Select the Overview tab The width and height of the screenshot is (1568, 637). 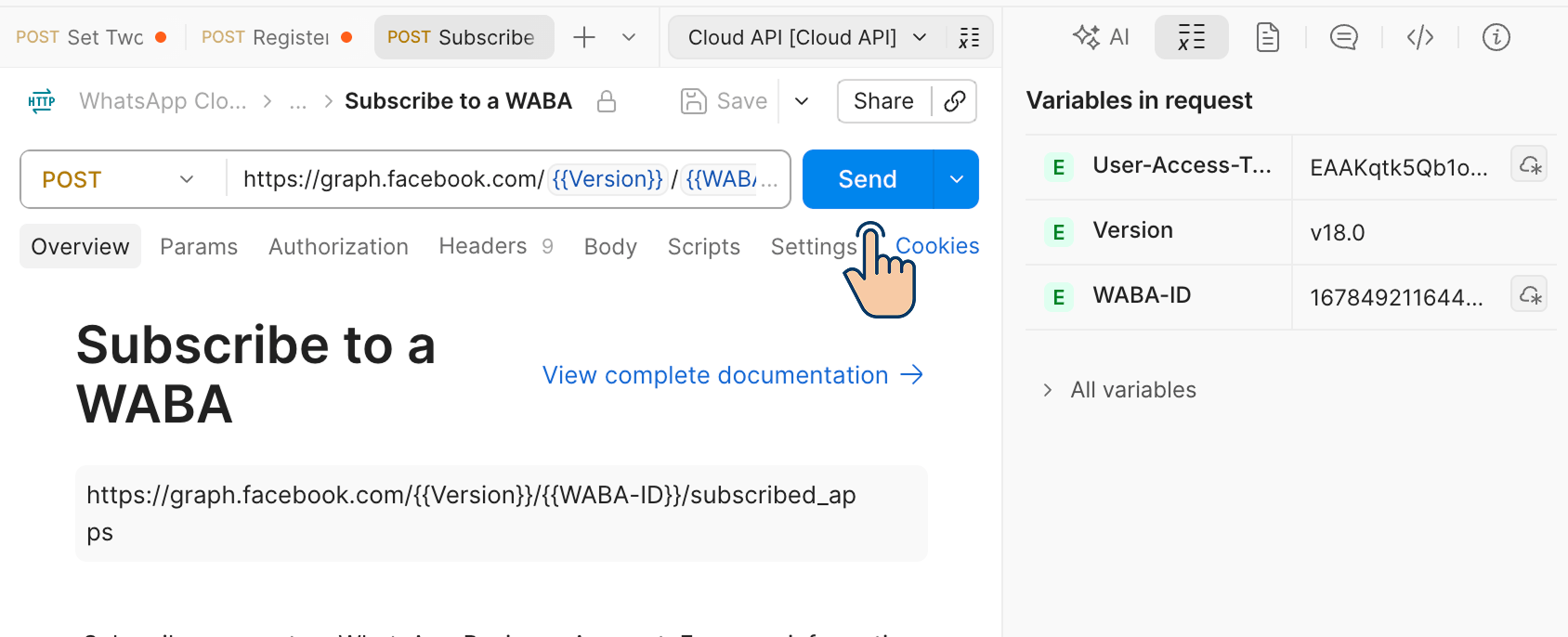coord(80,246)
